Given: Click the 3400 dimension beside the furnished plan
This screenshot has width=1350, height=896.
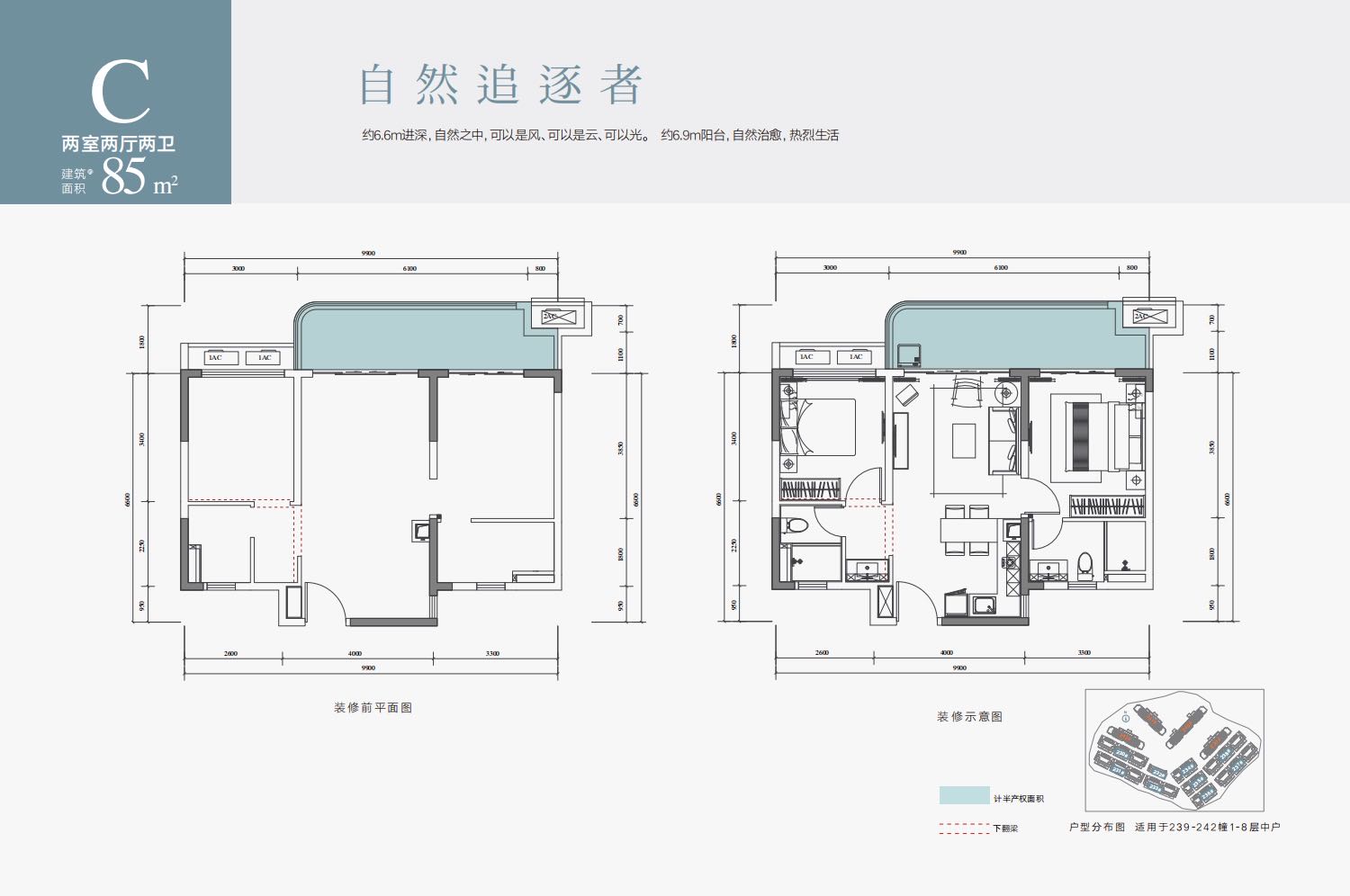Looking at the screenshot, I should coord(734,438).
